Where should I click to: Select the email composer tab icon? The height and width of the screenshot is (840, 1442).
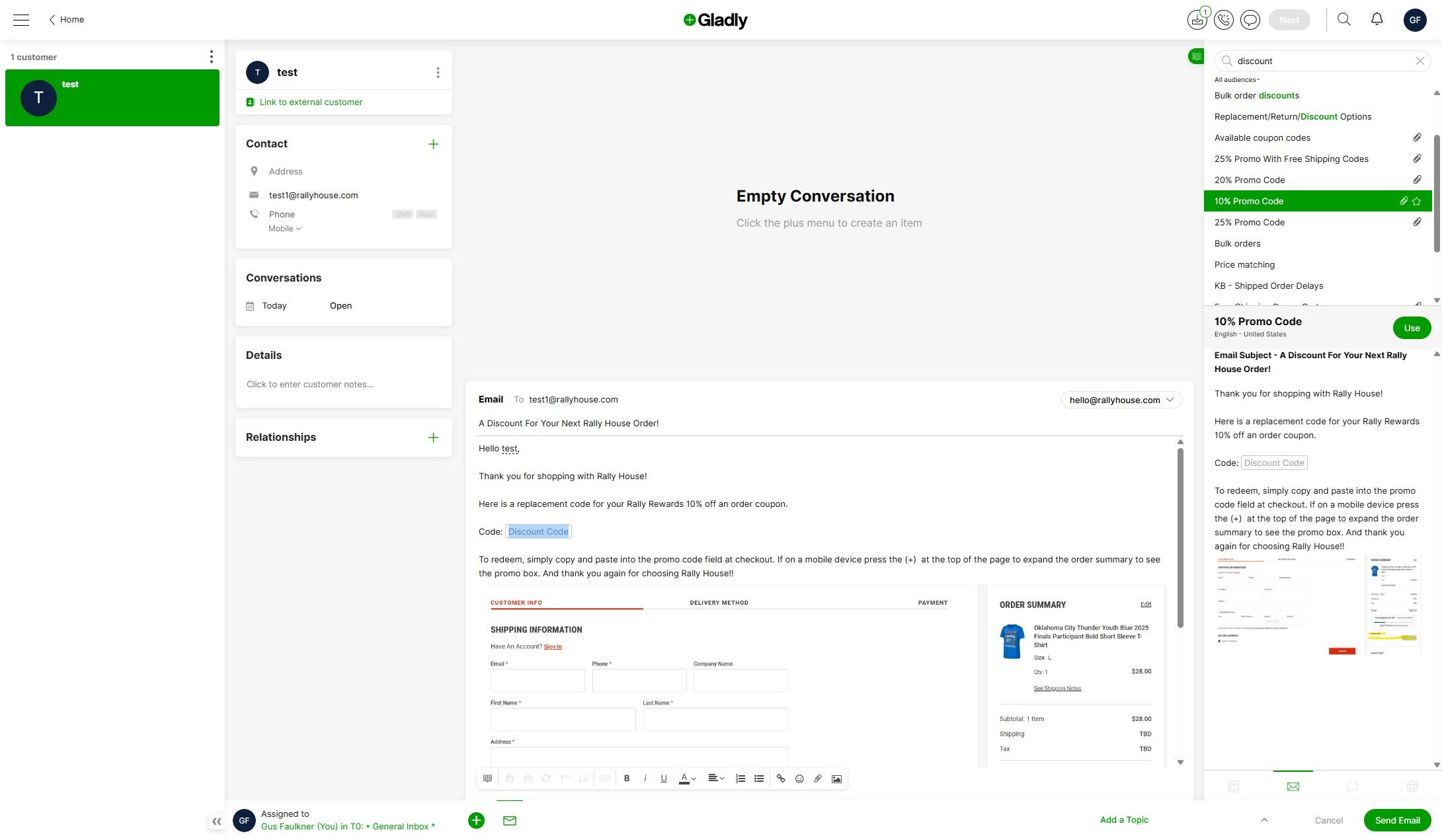pos(510,820)
